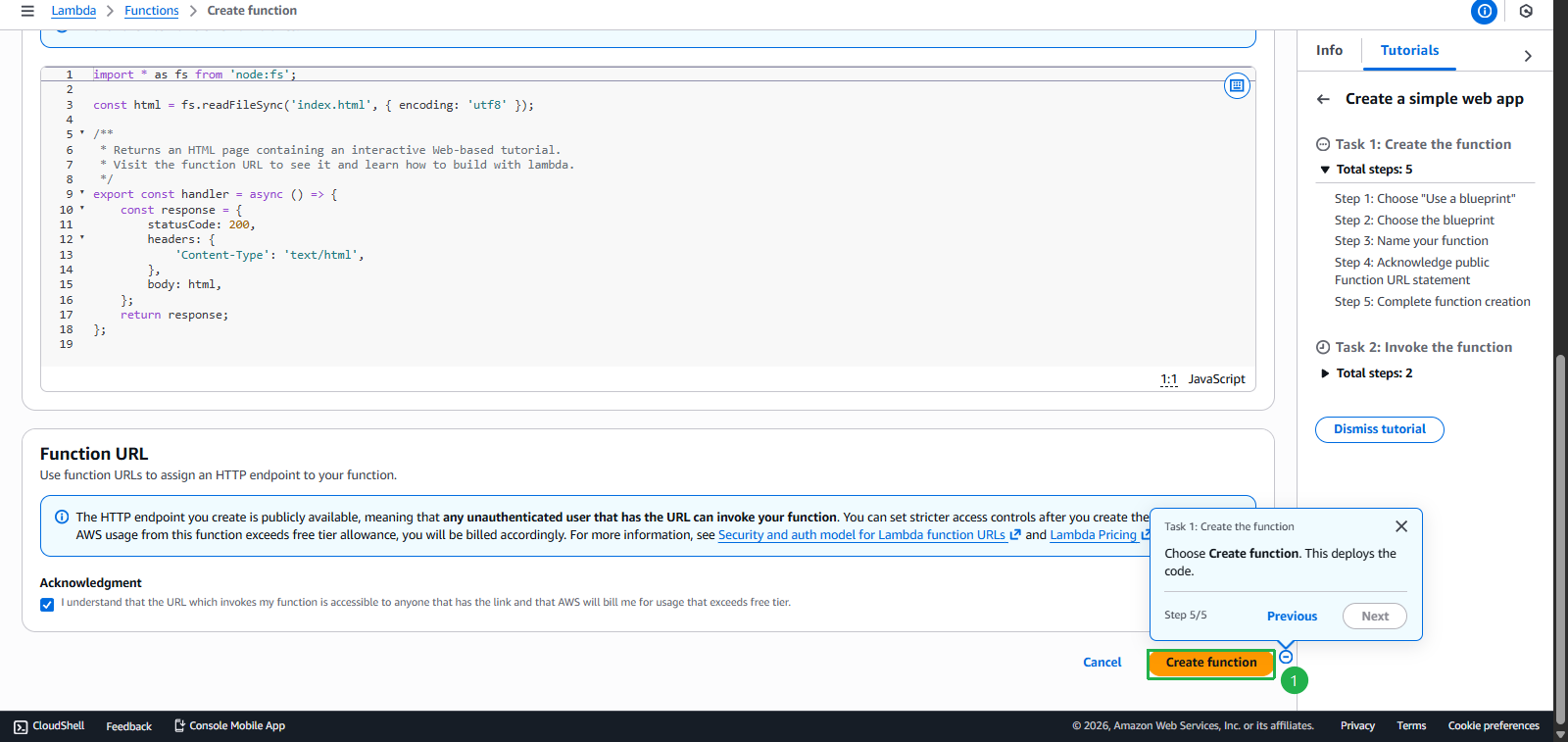
Task: Expand Task 2 total steps list
Action: pyautogui.click(x=1325, y=373)
